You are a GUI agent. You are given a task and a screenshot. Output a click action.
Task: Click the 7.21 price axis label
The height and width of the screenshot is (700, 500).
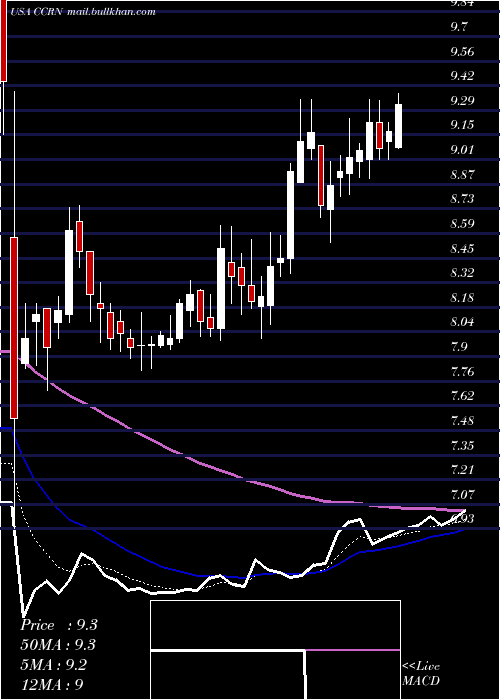click(462, 470)
